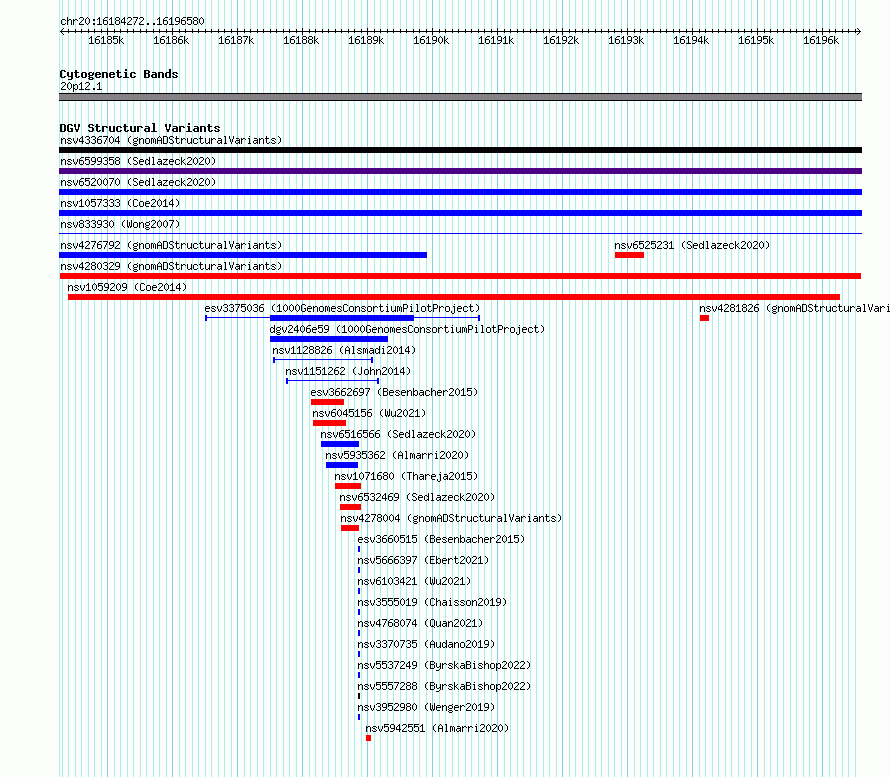Click the 20p12.1 cytogenetic band bar
This screenshot has width=890, height=777.
[460, 97]
